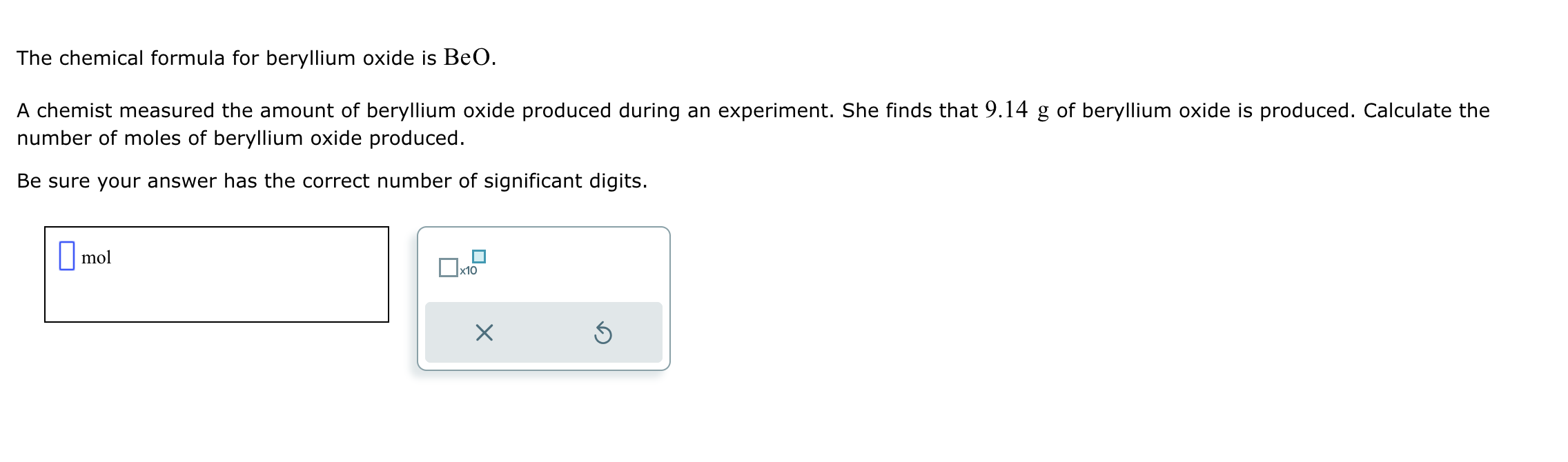Activate the reset icon in the keypad panel
This screenshot has height=462, width=1568.
605,333
